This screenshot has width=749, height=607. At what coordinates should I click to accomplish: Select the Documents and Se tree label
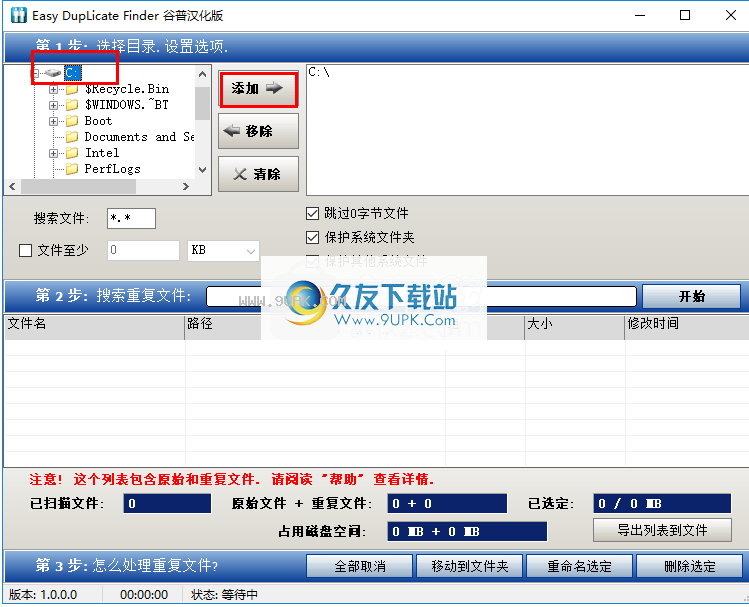coord(139,137)
